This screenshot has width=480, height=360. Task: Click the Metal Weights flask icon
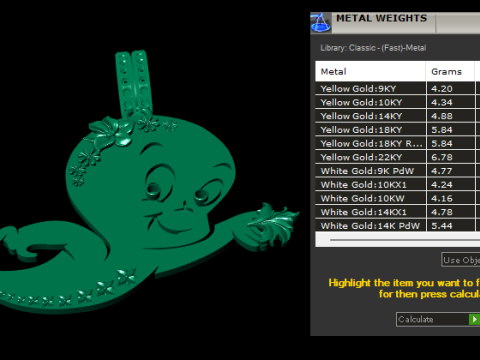tap(320, 23)
